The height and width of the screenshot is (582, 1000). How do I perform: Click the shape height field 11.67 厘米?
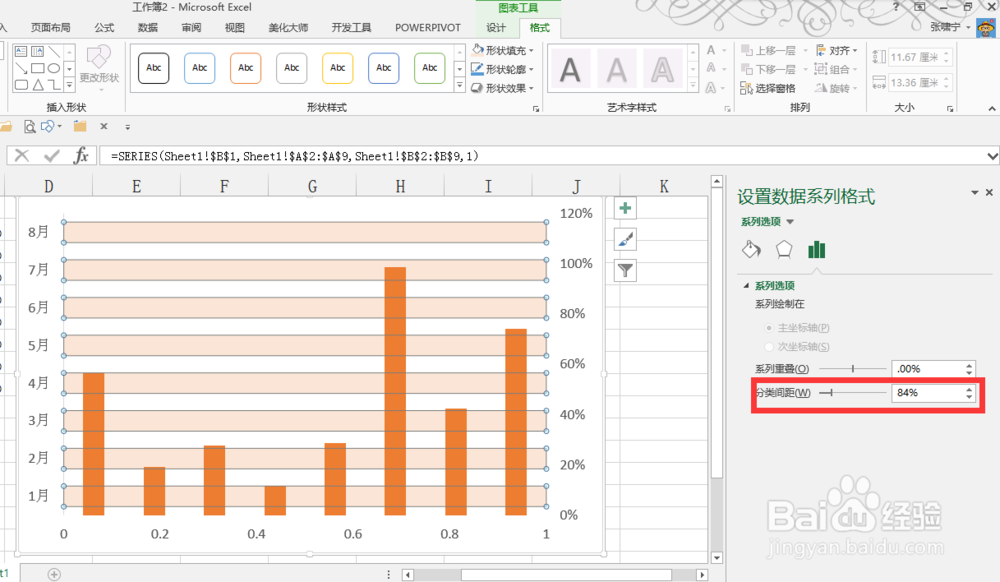coord(915,57)
